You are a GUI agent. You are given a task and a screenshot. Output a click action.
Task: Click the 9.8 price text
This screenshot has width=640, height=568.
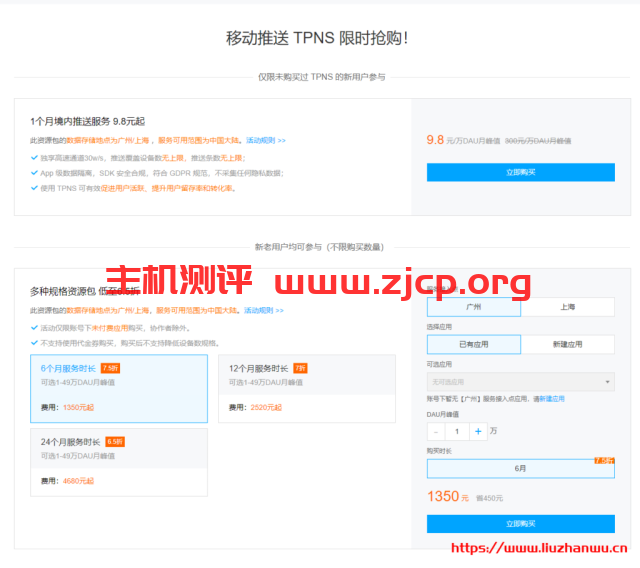click(435, 140)
